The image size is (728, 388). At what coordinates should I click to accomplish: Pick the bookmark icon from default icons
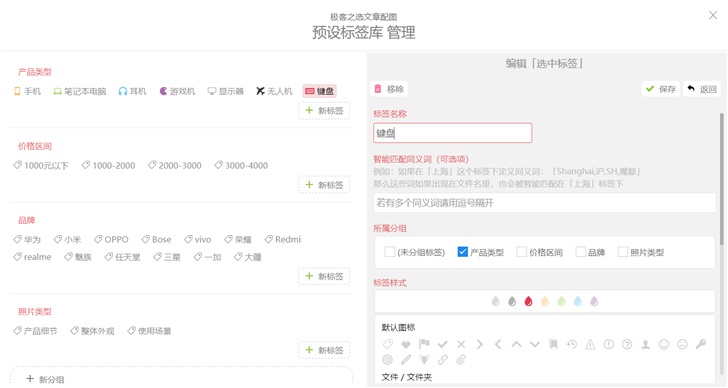click(x=553, y=344)
